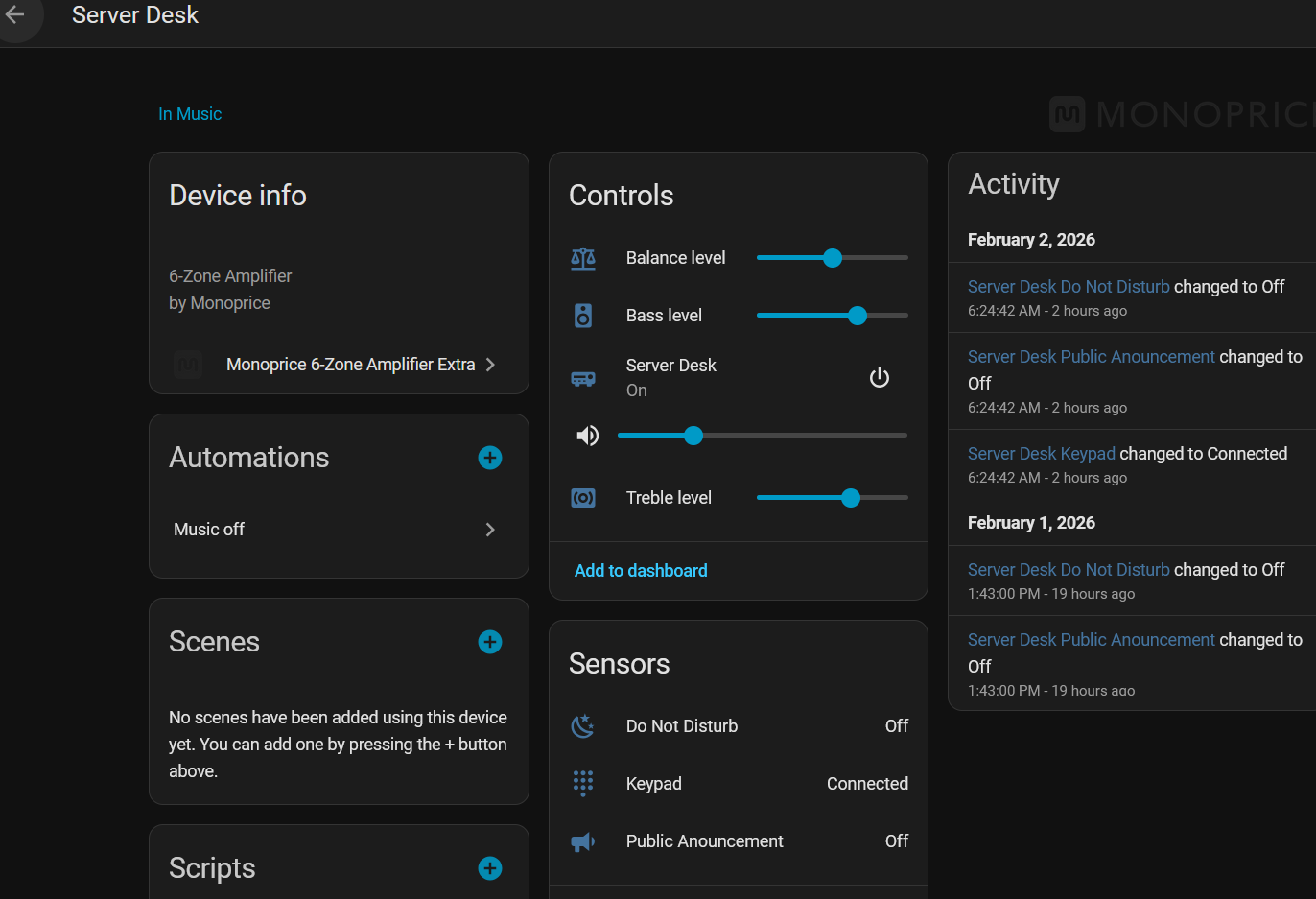Open the Music off automation chevron
The image size is (1316, 899).
(490, 530)
